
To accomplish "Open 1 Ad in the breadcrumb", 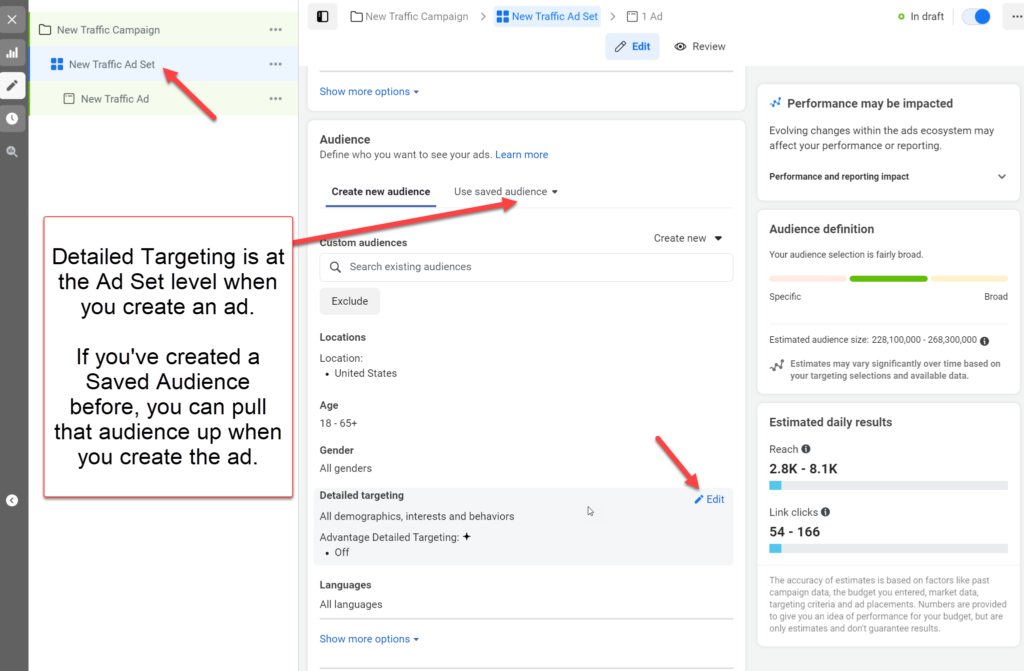I will [x=645, y=16].
